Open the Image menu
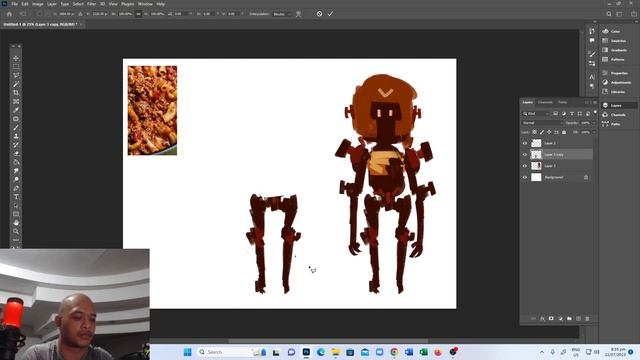 click(x=38, y=4)
